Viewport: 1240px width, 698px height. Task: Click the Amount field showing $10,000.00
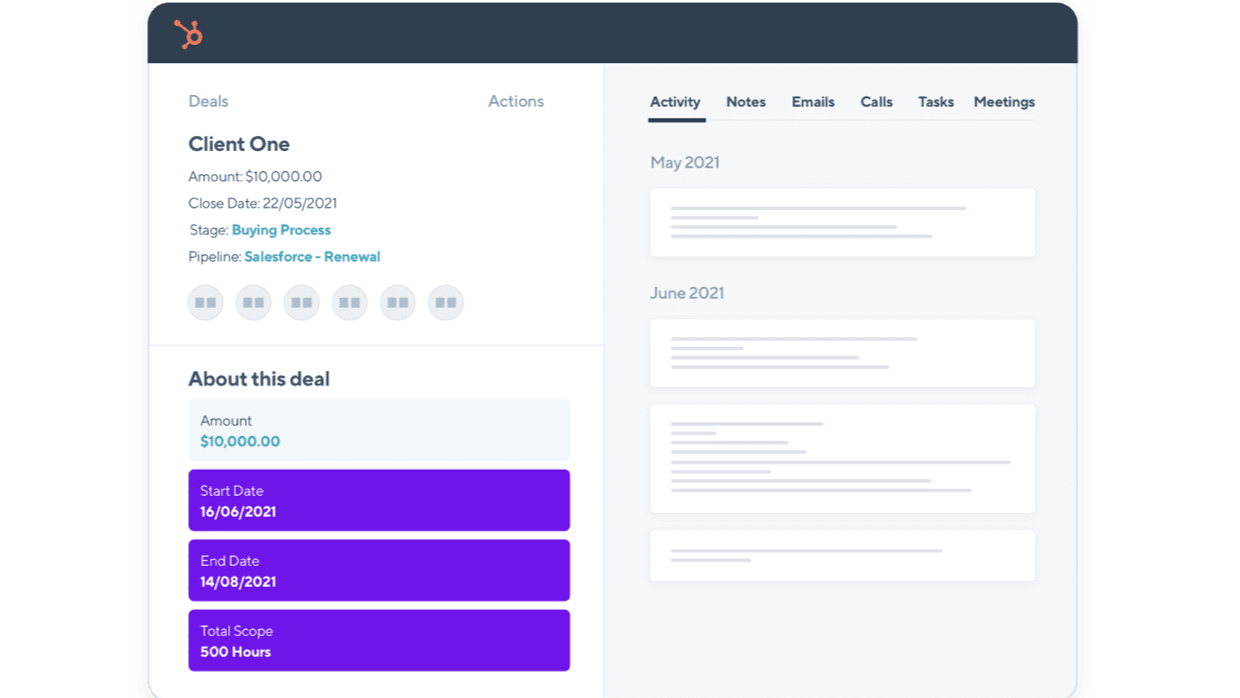pyautogui.click(x=379, y=430)
